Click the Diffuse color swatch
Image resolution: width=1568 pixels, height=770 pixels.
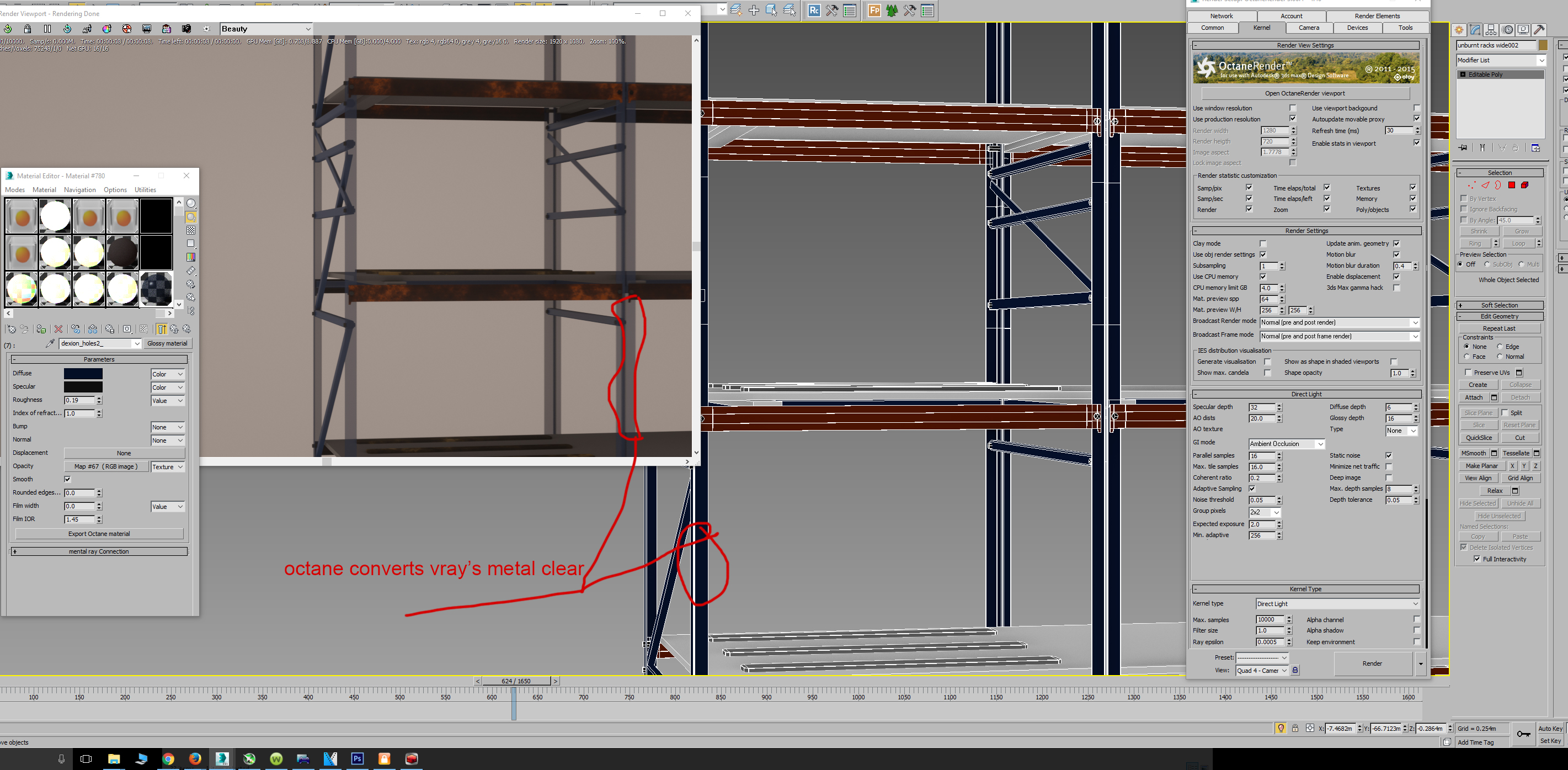pos(83,374)
